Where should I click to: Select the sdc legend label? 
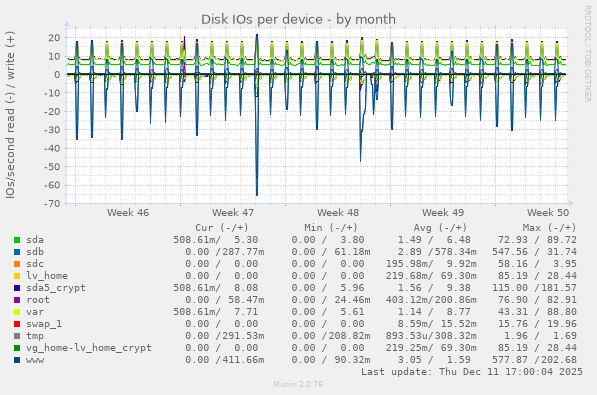point(35,264)
